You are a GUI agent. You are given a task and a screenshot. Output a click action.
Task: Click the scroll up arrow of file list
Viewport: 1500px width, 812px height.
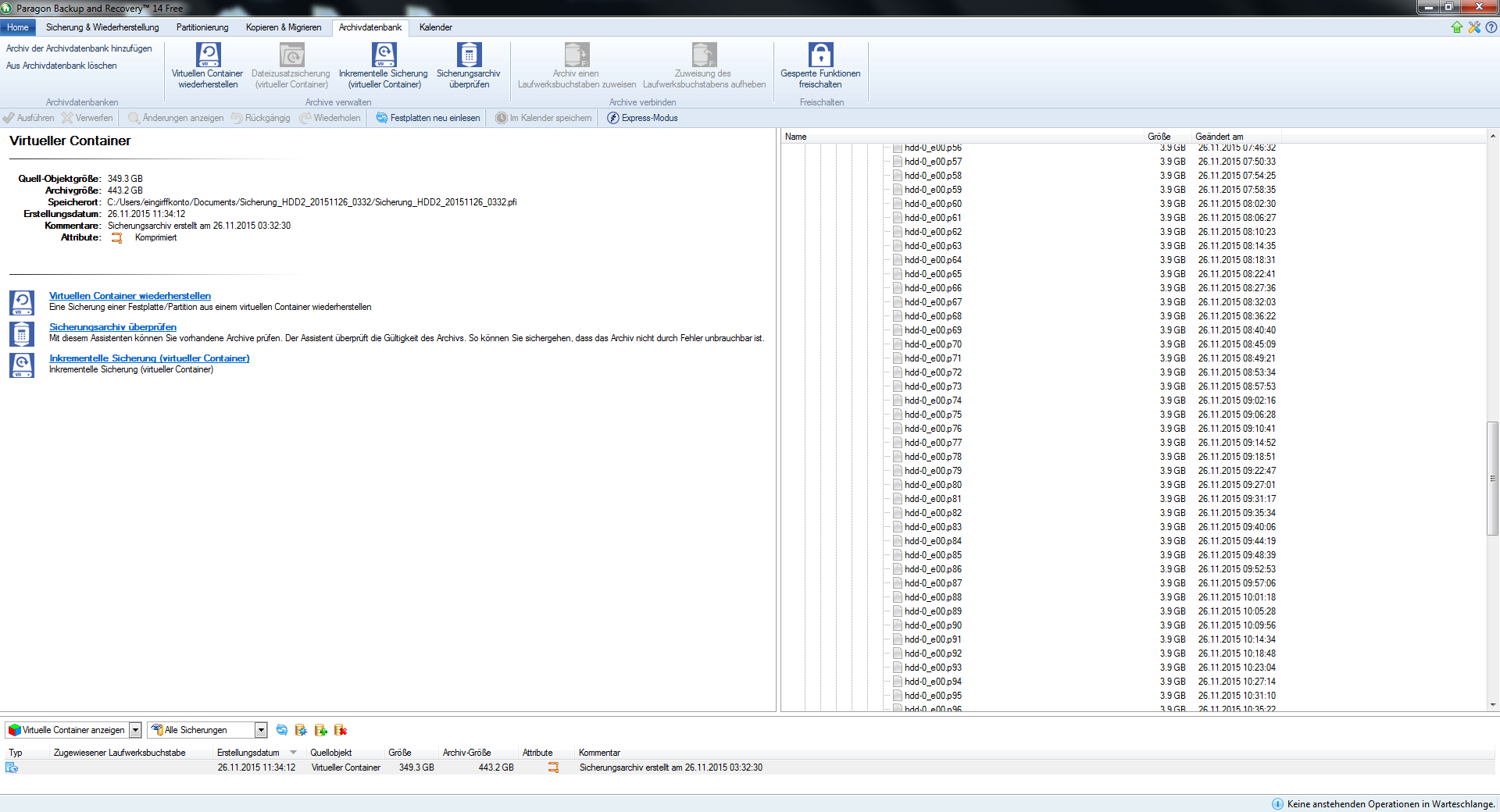point(1492,136)
